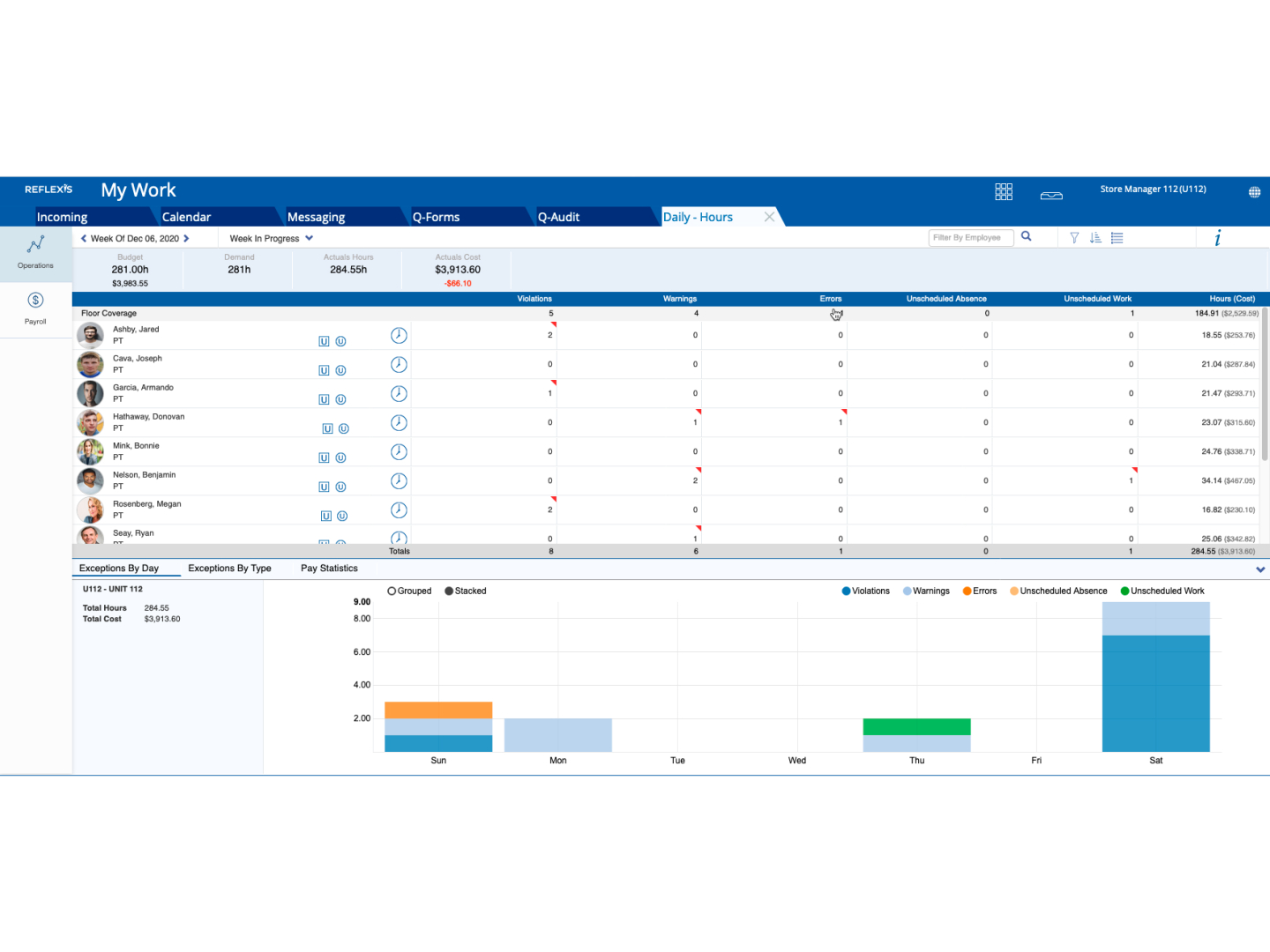This screenshot has height=952, width=1270.
Task: Open the inbox tray icon in header
Action: pos(1051,195)
